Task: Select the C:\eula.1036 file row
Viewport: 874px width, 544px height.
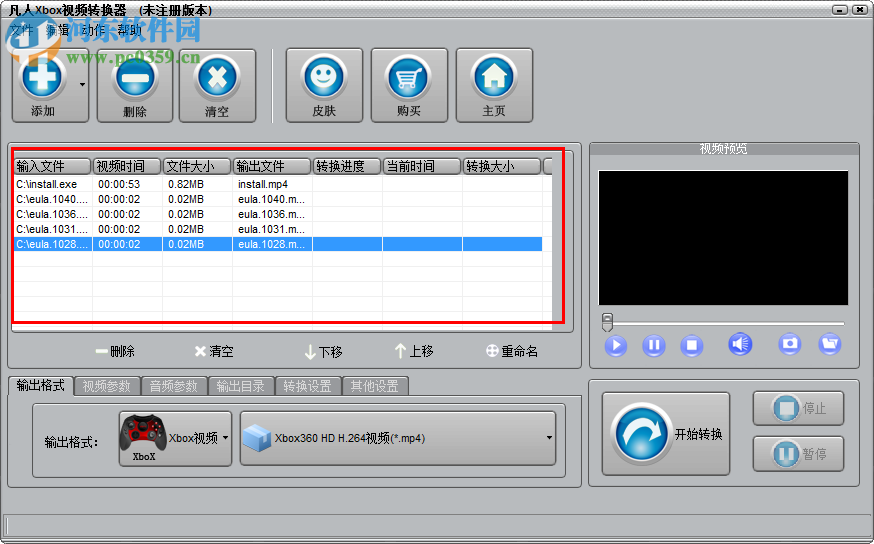Action: click(278, 214)
